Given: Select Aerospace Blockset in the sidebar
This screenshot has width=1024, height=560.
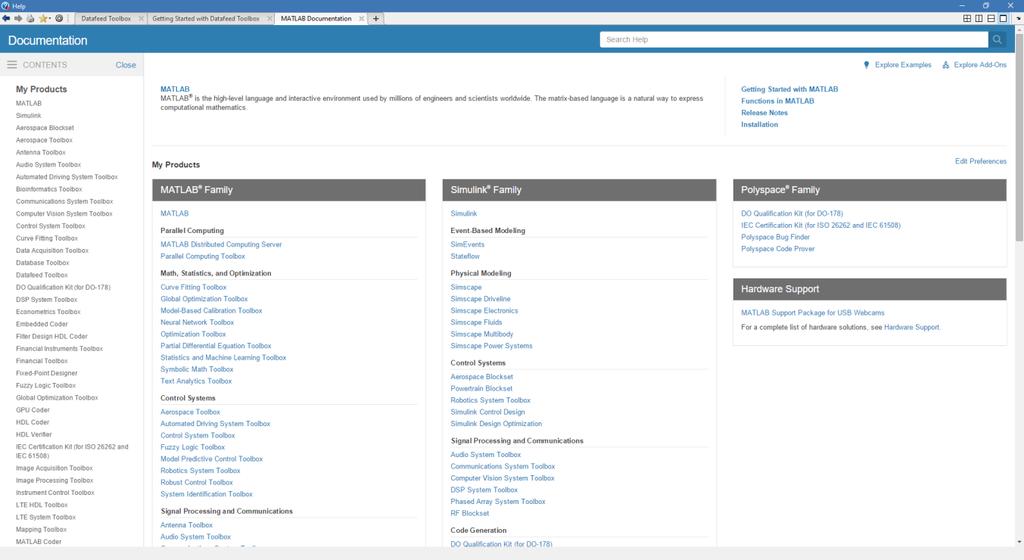Looking at the screenshot, I should coord(45,128).
